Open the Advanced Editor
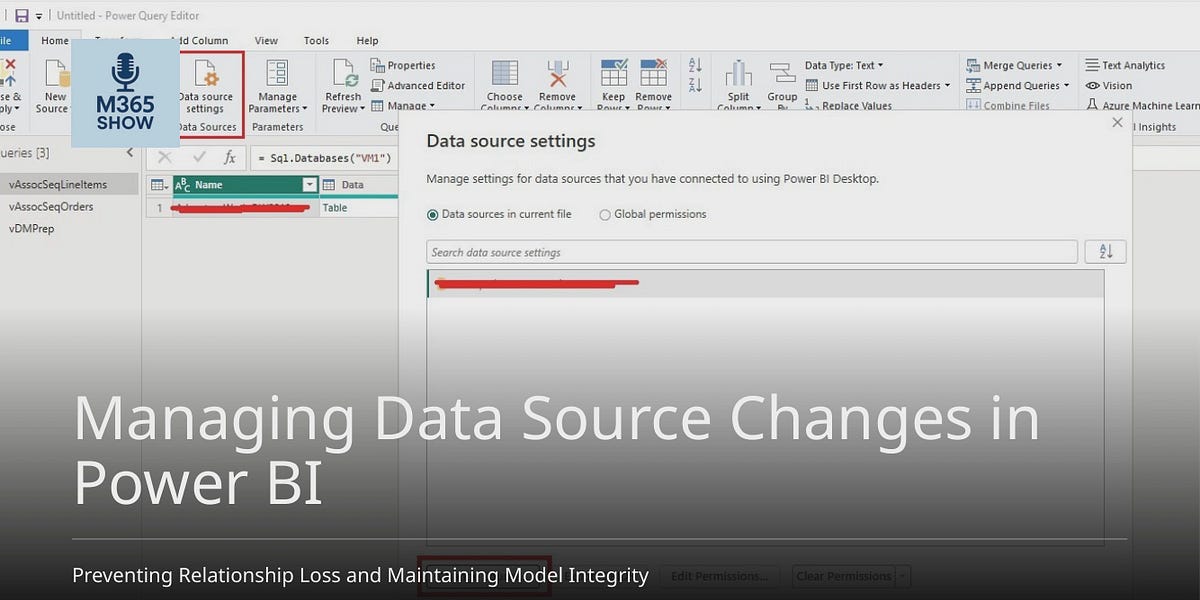 point(418,85)
